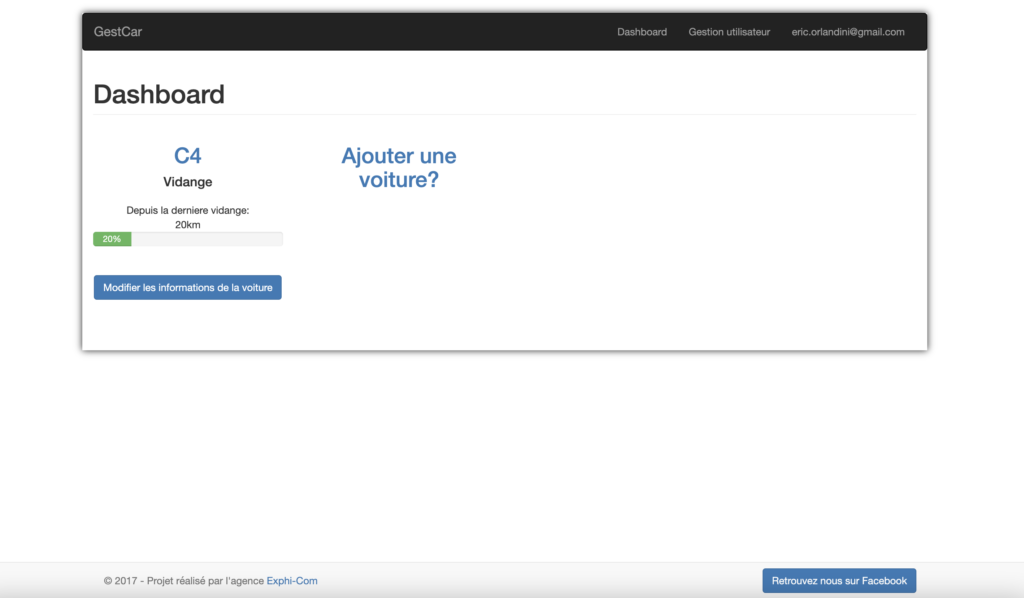Select the Vidange label under C4

tap(187, 181)
